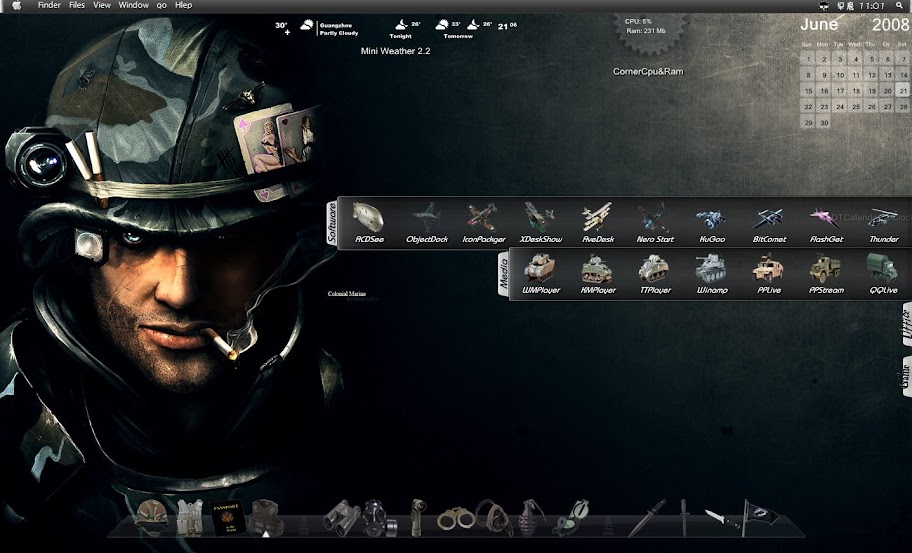
Task: Click the Tomorrow forecast in weather widget
Action: click(x=462, y=29)
